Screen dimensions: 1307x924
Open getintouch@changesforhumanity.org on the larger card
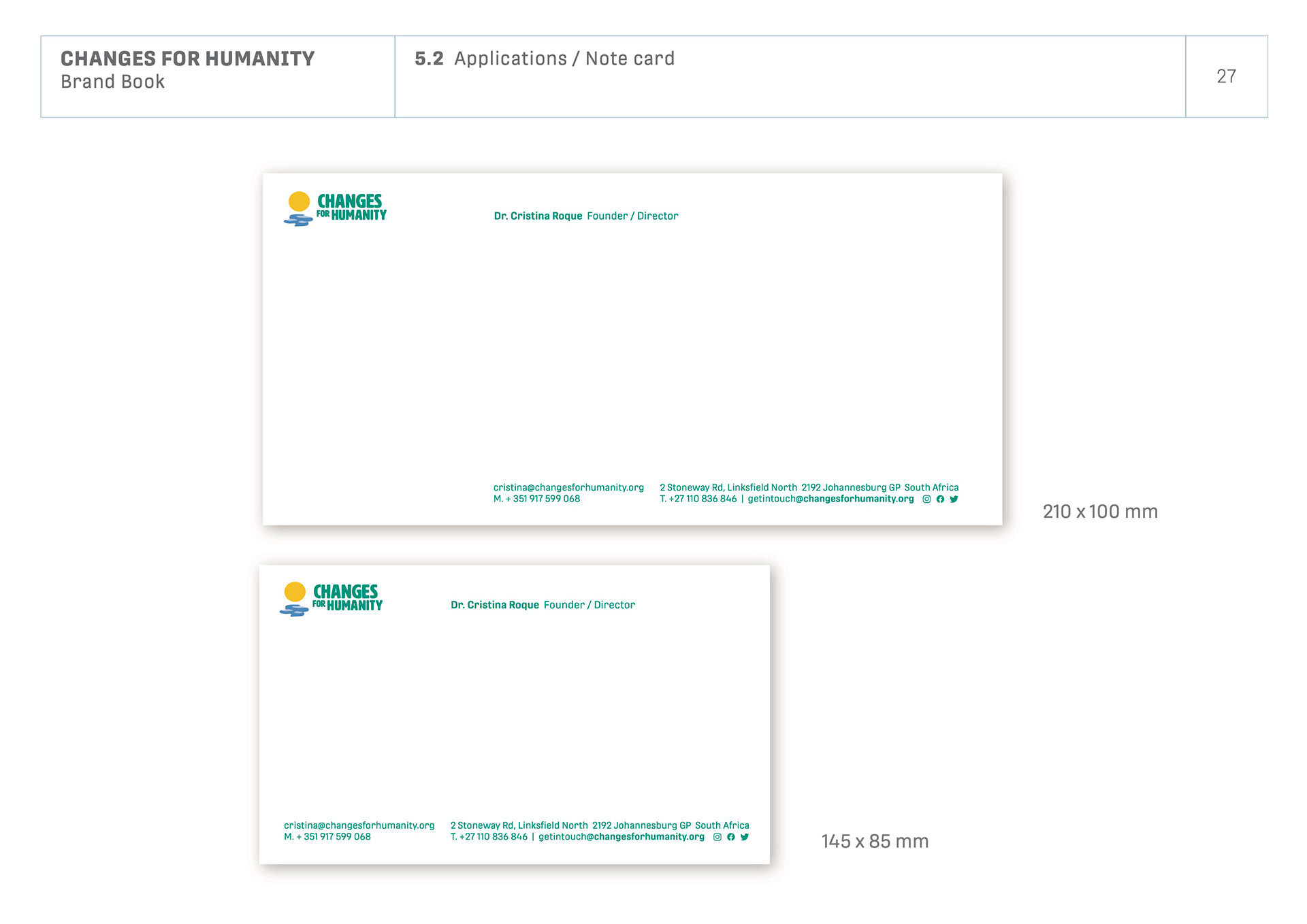pos(830,499)
